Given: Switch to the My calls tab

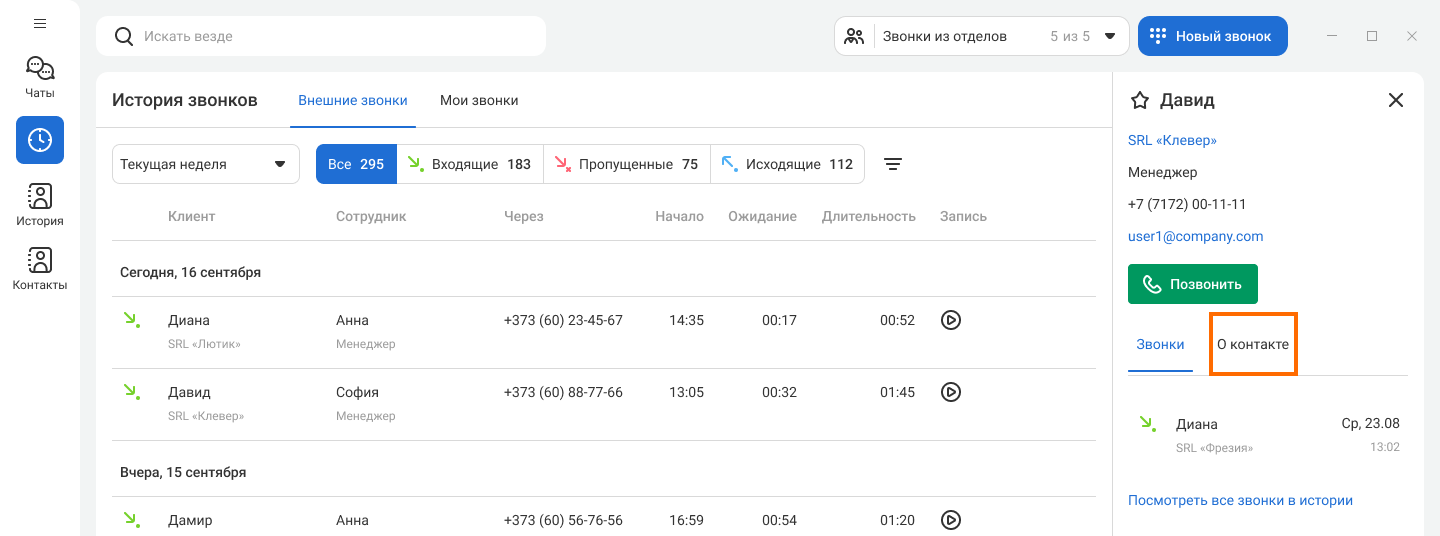Looking at the screenshot, I should (x=479, y=100).
